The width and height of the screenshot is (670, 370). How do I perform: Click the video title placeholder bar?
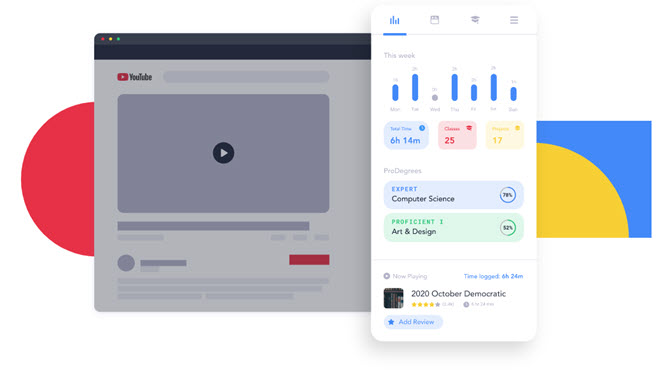point(213,226)
